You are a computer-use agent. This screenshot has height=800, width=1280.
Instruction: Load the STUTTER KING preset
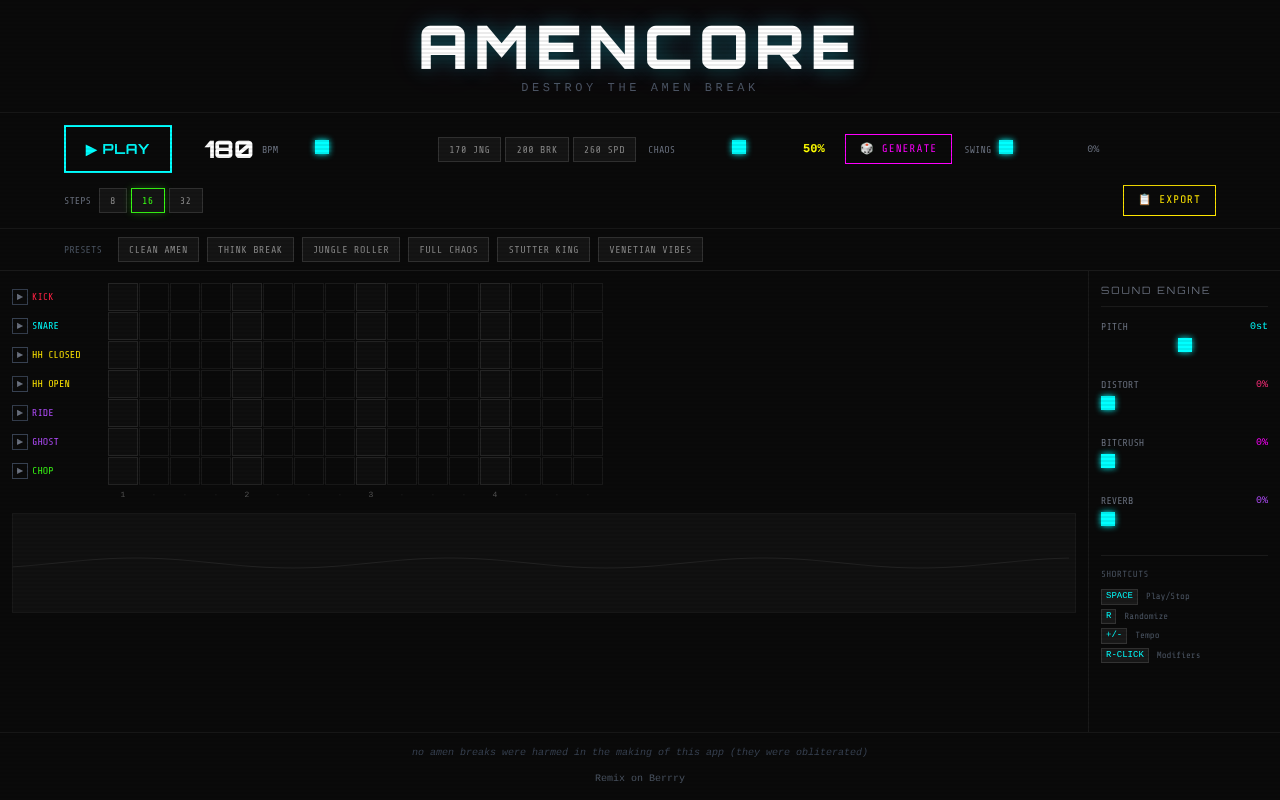click(543, 250)
